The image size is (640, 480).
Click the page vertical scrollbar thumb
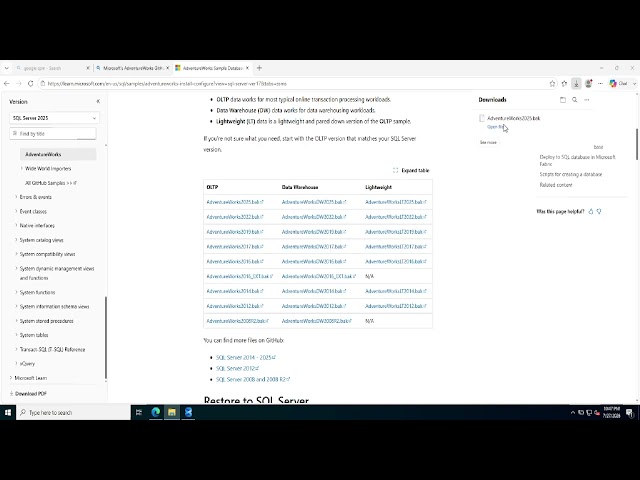click(x=637, y=144)
